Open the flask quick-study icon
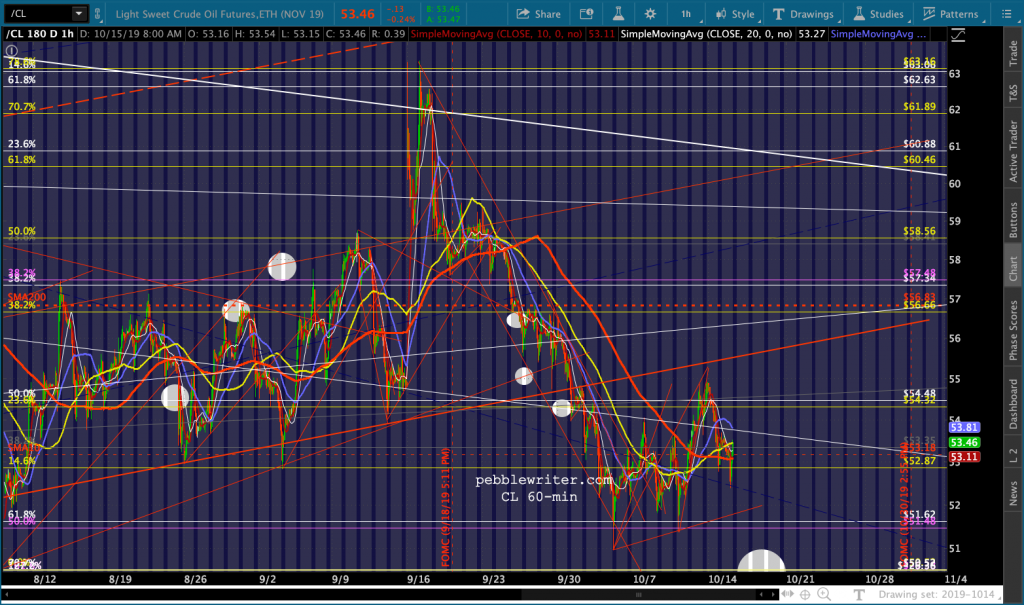The height and width of the screenshot is (605, 1024). click(618, 14)
